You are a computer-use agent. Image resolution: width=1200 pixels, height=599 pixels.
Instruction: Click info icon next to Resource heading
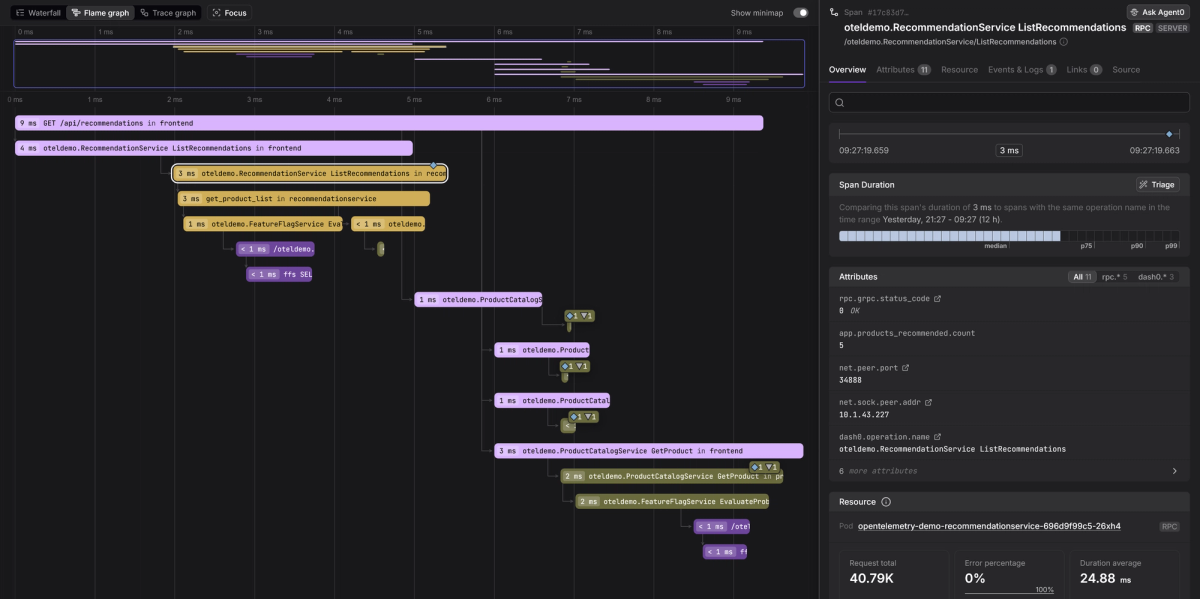tap(886, 502)
